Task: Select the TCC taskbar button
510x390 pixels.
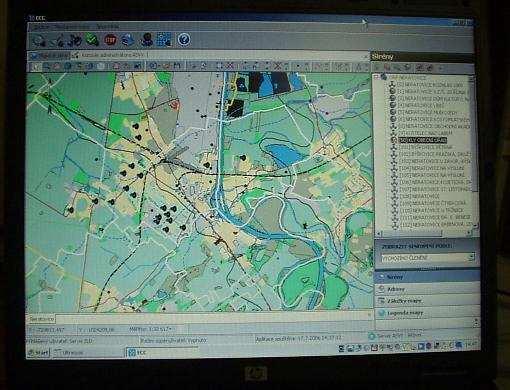Action: tap(162, 352)
